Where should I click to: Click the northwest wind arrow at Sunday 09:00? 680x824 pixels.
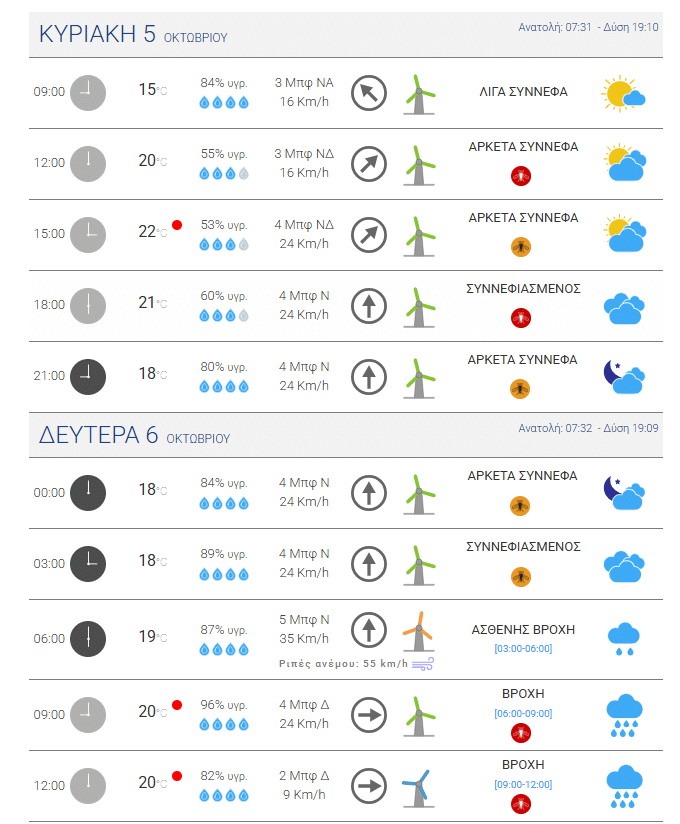pyautogui.click(x=368, y=93)
